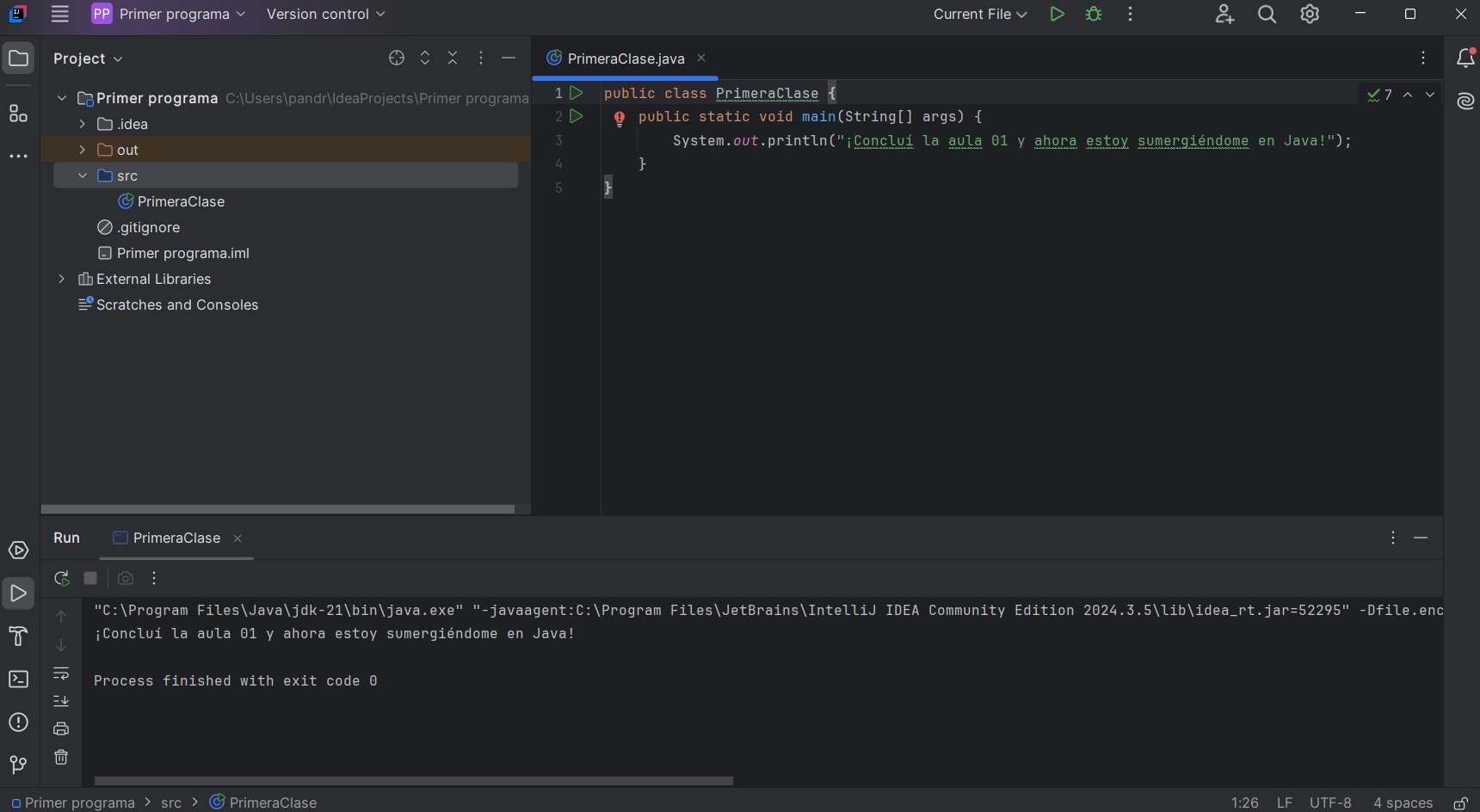Screen dimensions: 1480x812
Task: Open the Version control dropdown
Action: 326,14
